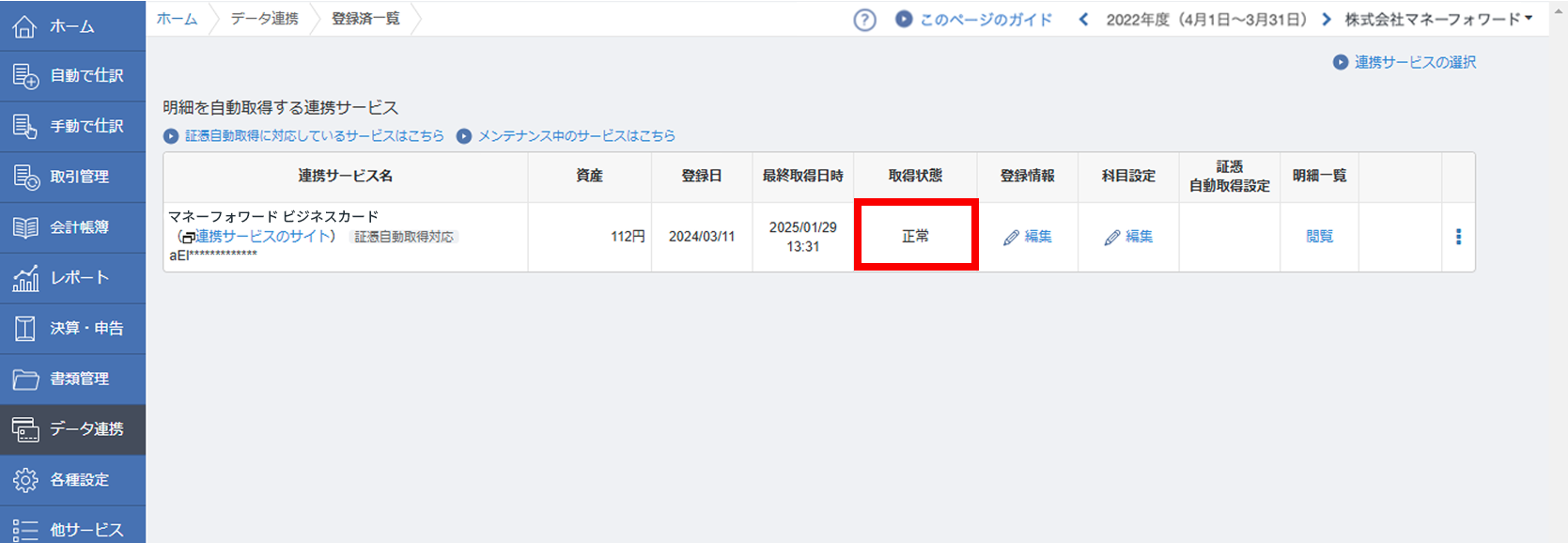Screen dimensions: 1568x543
Task: Click the Home house icon in sidebar
Action: pyautogui.click(x=25, y=26)
